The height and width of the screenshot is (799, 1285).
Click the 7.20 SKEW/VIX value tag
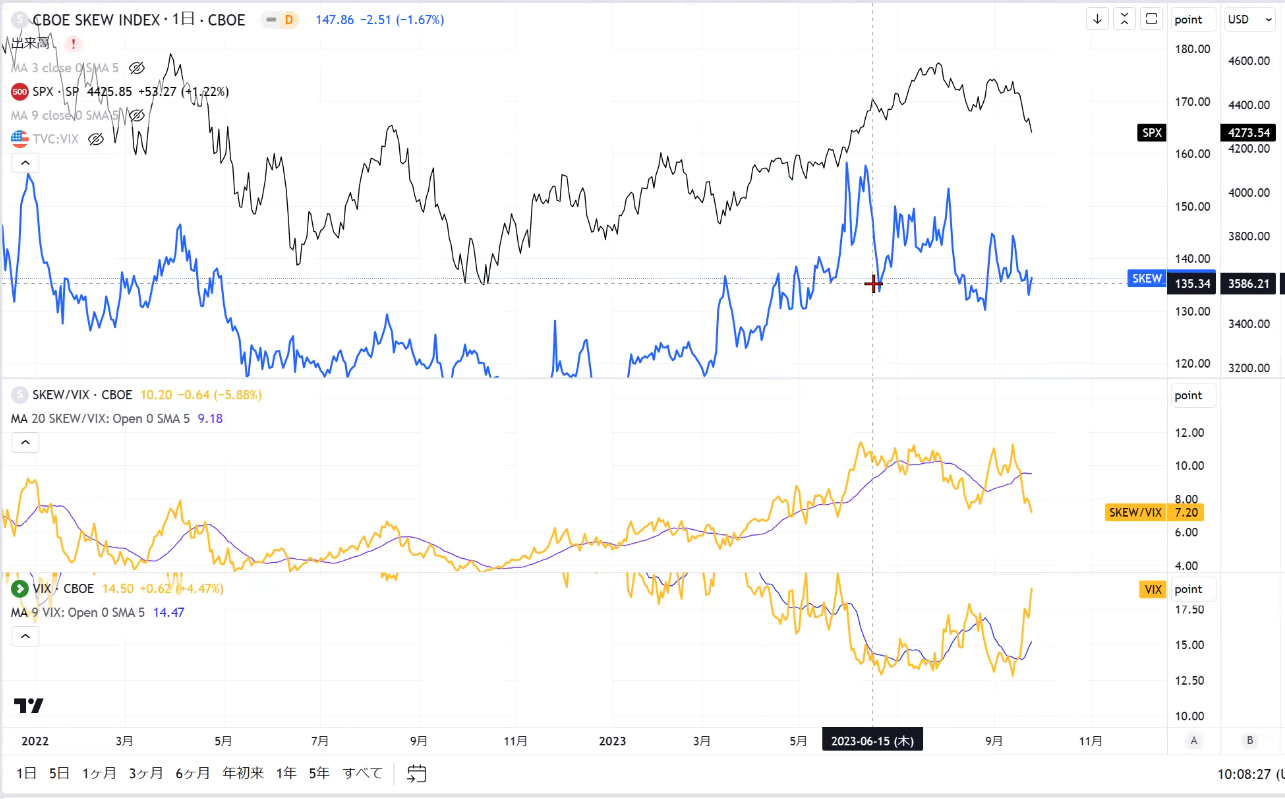(1188, 512)
